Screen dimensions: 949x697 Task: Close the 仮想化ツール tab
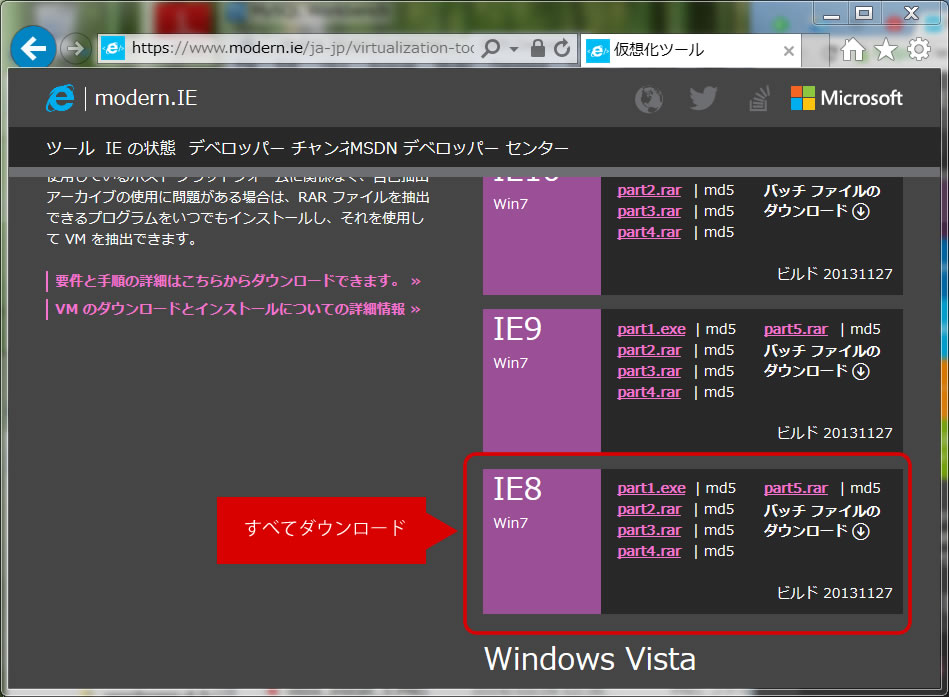click(789, 51)
